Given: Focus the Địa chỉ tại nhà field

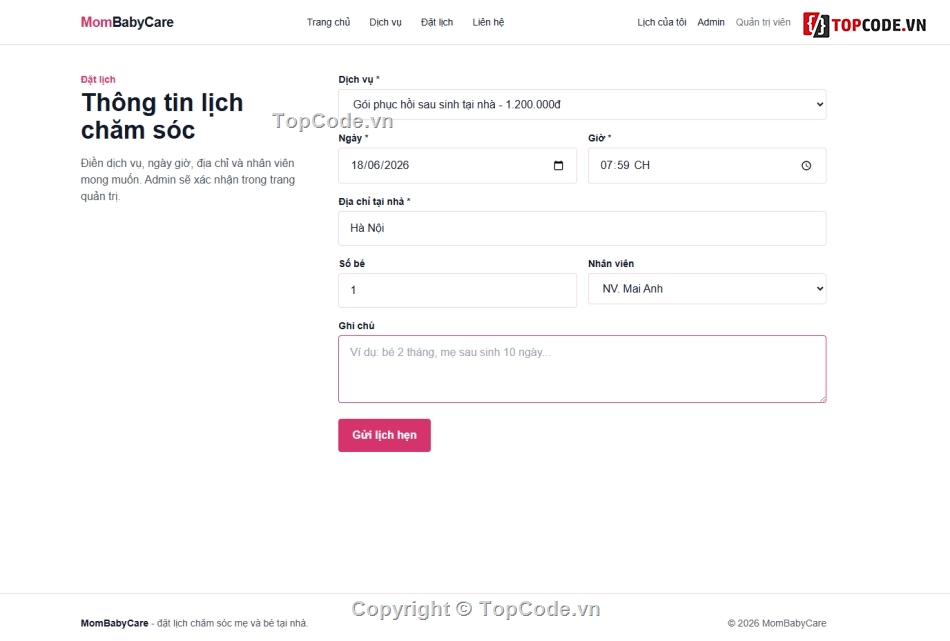Looking at the screenshot, I should coord(582,228).
